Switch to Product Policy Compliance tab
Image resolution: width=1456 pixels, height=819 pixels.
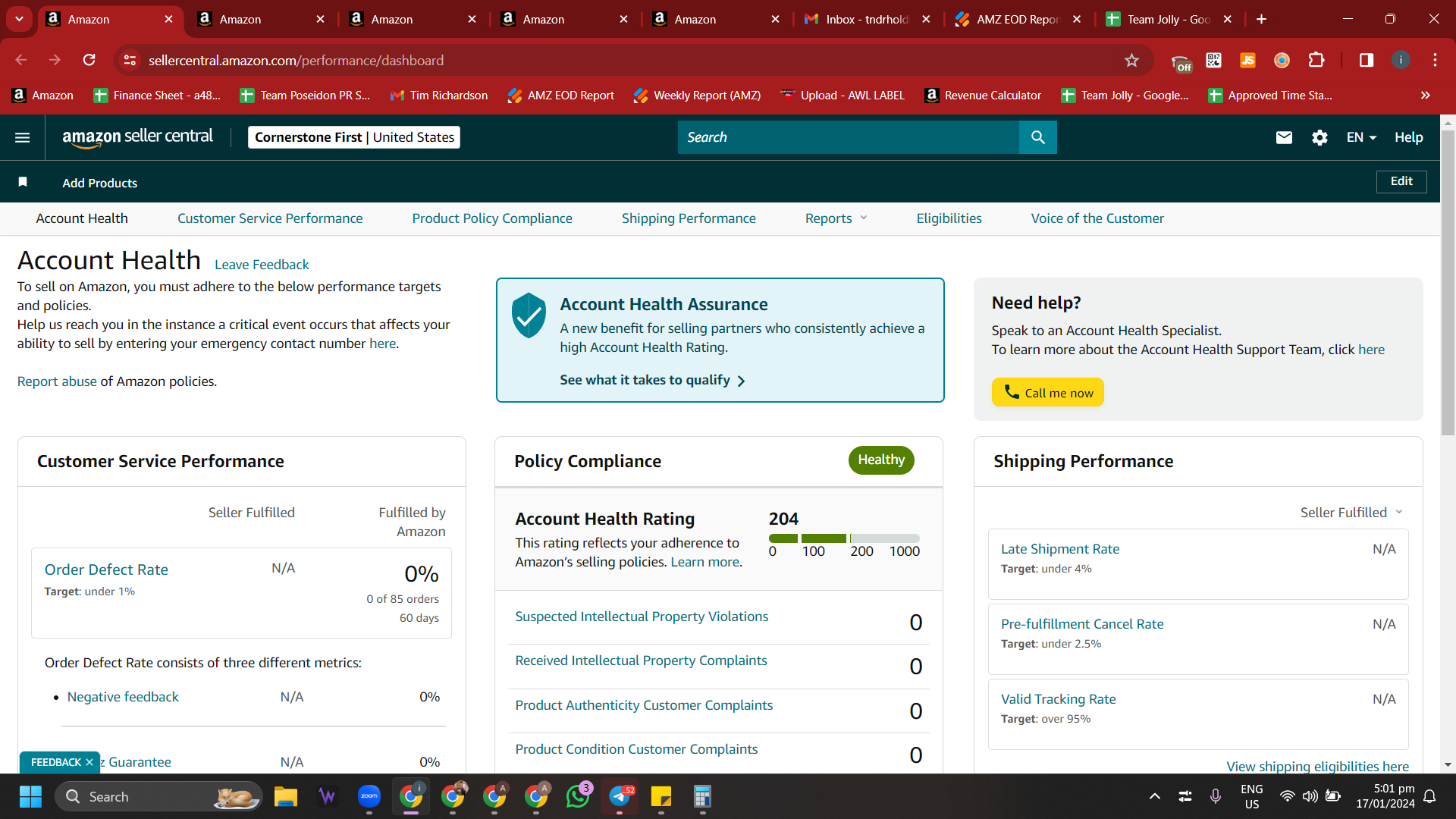click(x=492, y=218)
